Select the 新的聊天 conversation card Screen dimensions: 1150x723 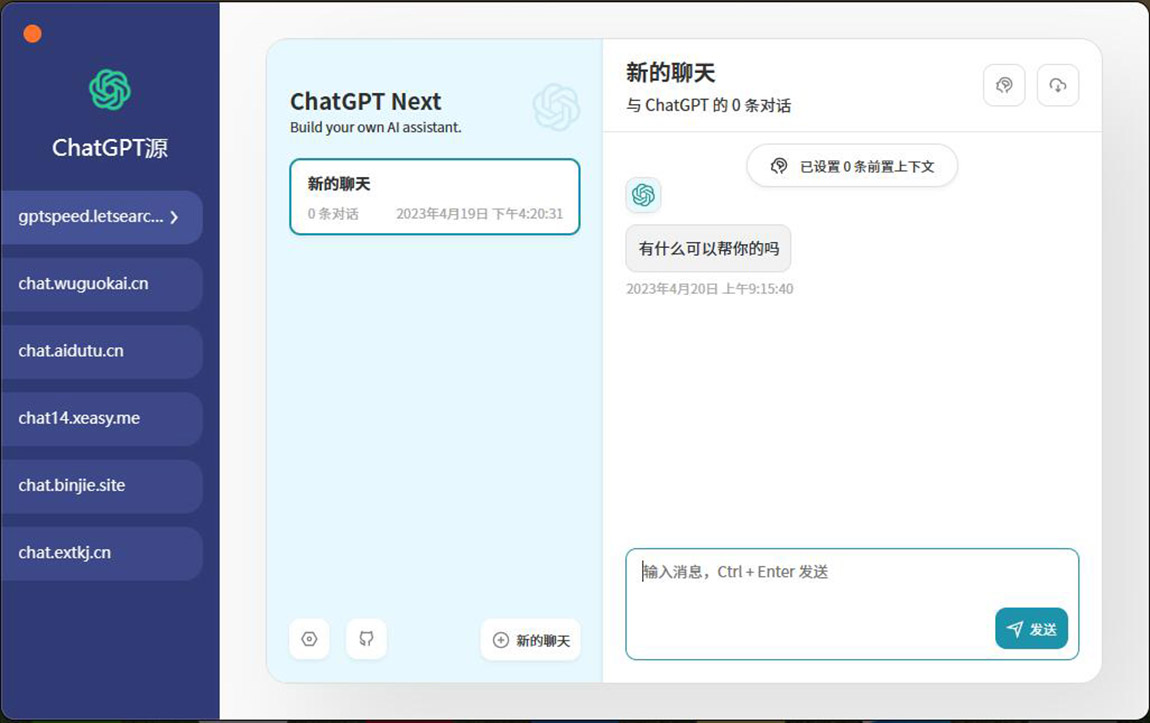434,196
